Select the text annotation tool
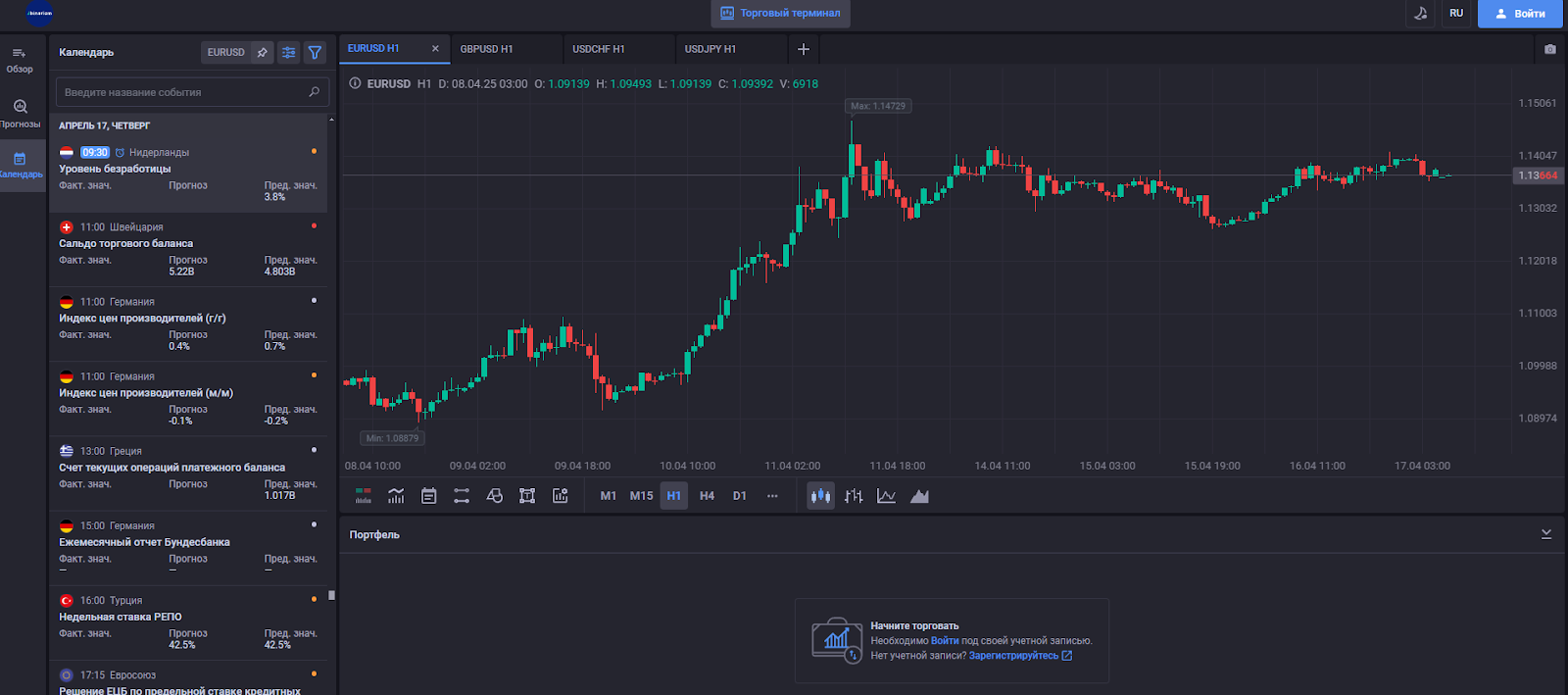 click(527, 496)
